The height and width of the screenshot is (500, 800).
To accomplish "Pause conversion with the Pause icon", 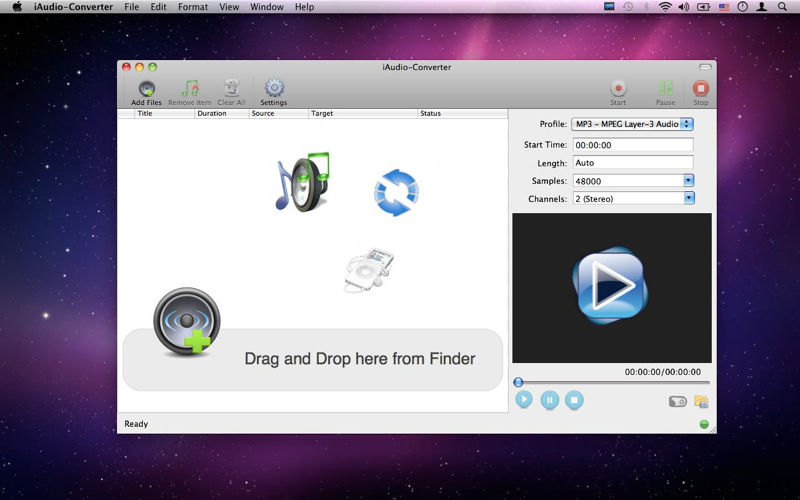I will pos(665,89).
